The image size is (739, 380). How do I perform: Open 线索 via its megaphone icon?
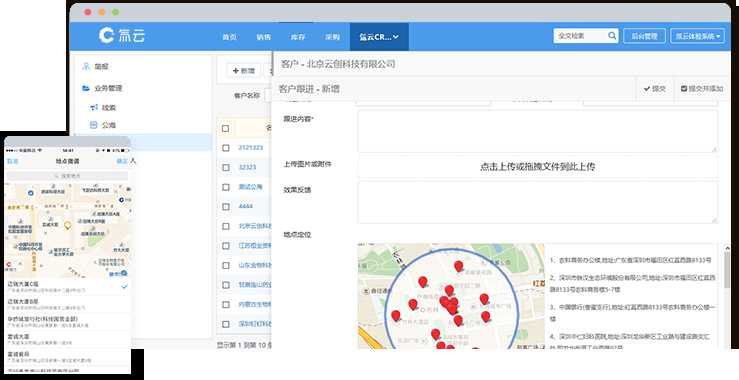click(x=94, y=107)
